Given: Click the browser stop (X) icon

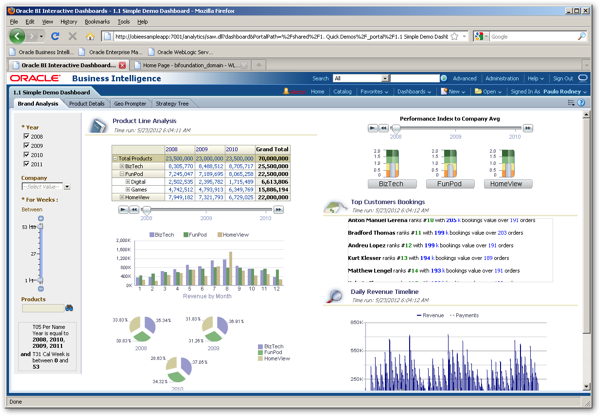Looking at the screenshot, I should click(x=72, y=36).
